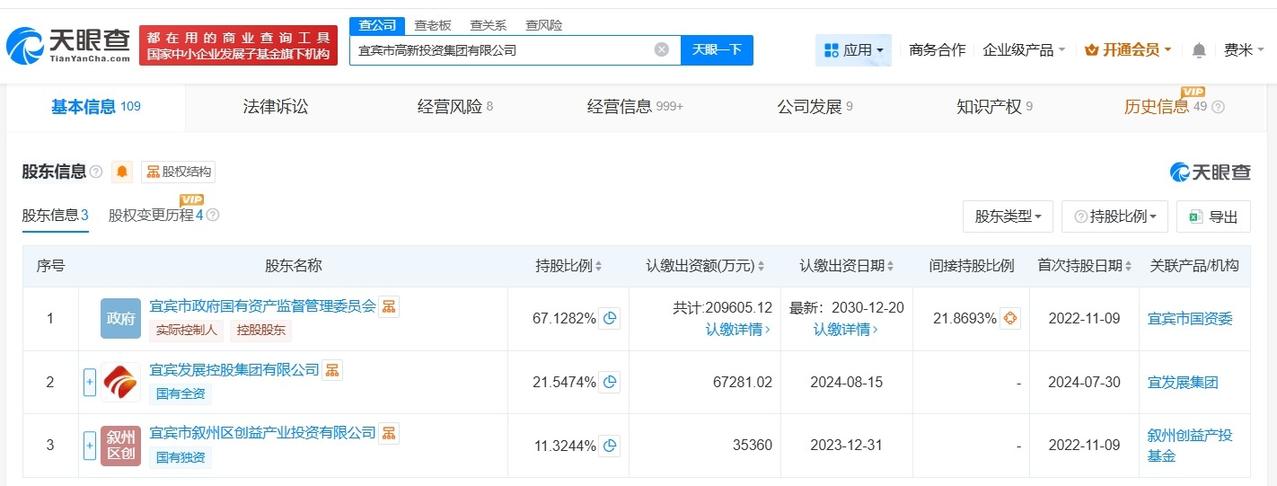Sort by 认缴出资日期 column header
Image resolution: width=1277 pixels, height=486 pixels.
pos(848,266)
